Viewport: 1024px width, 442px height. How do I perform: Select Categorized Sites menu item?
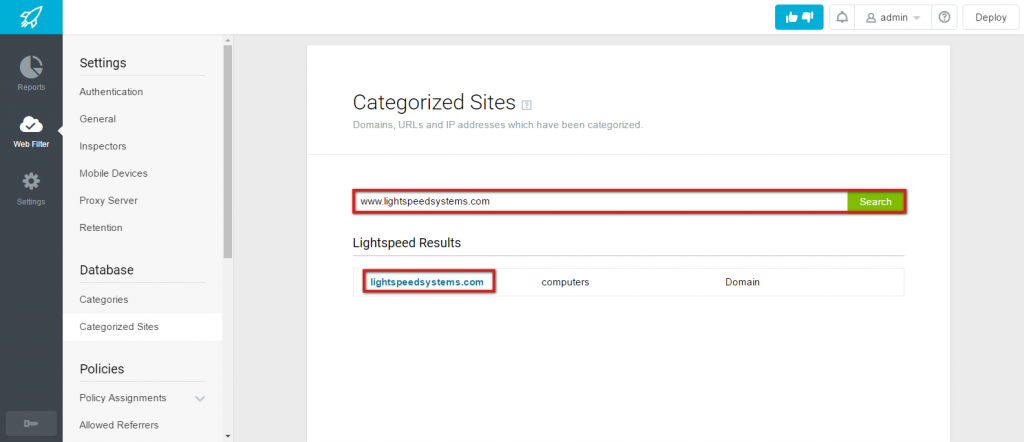(x=142, y=326)
